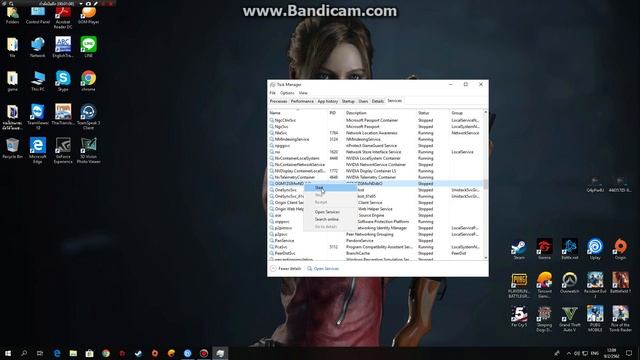640x360 pixels.
Task: Select the Recycle Bin desktop icon
Action: (x=12, y=148)
